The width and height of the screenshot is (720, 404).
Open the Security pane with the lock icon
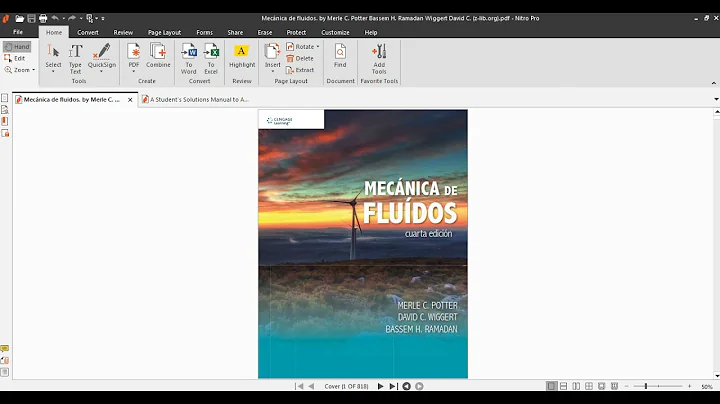5,133
